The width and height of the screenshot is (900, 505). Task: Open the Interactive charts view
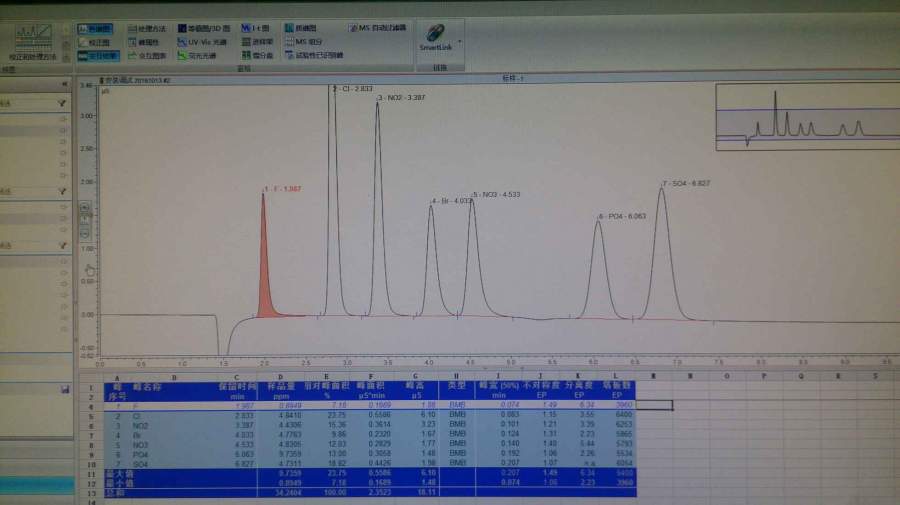pos(147,56)
